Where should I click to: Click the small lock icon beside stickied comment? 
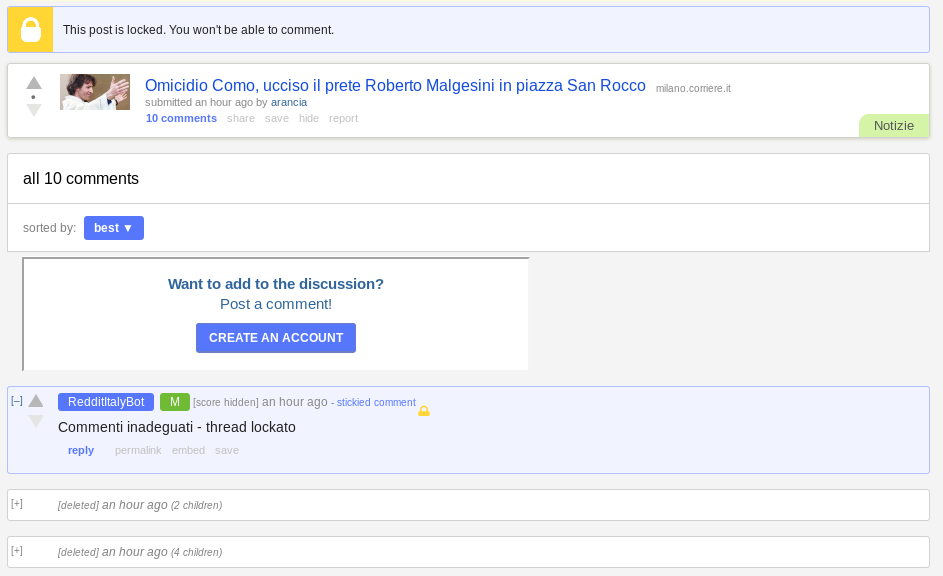424,411
